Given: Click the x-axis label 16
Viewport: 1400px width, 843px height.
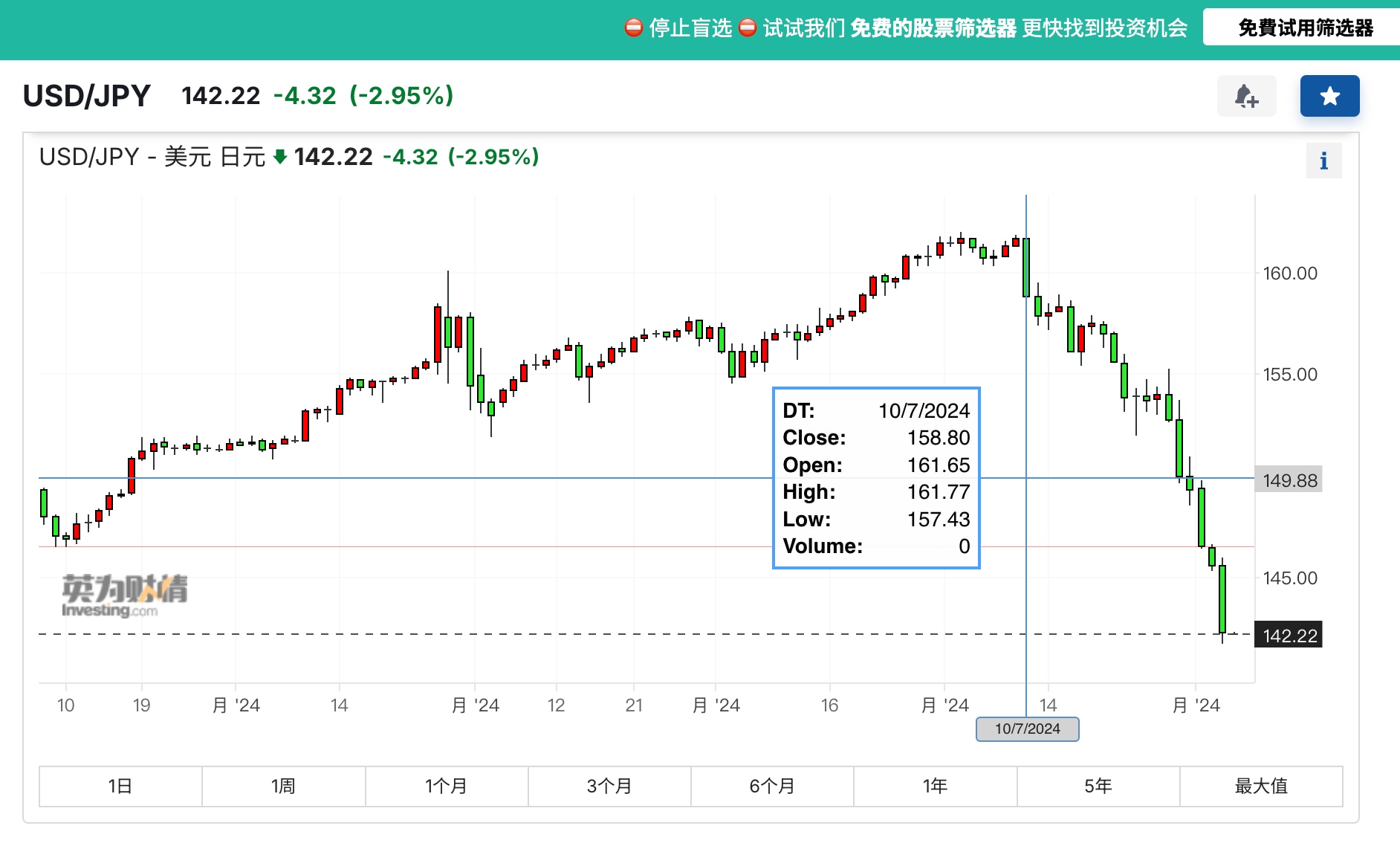Looking at the screenshot, I should [829, 705].
